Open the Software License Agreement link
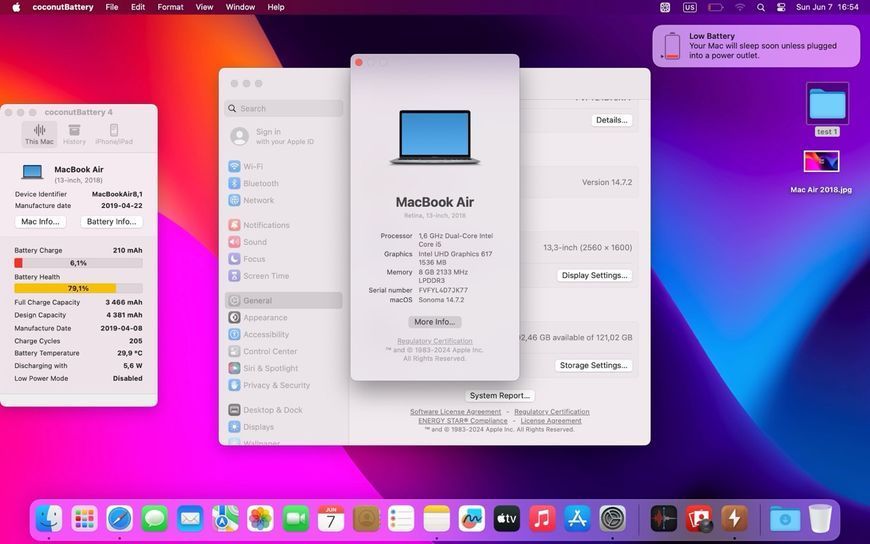The width and height of the screenshot is (870, 544). click(x=456, y=412)
